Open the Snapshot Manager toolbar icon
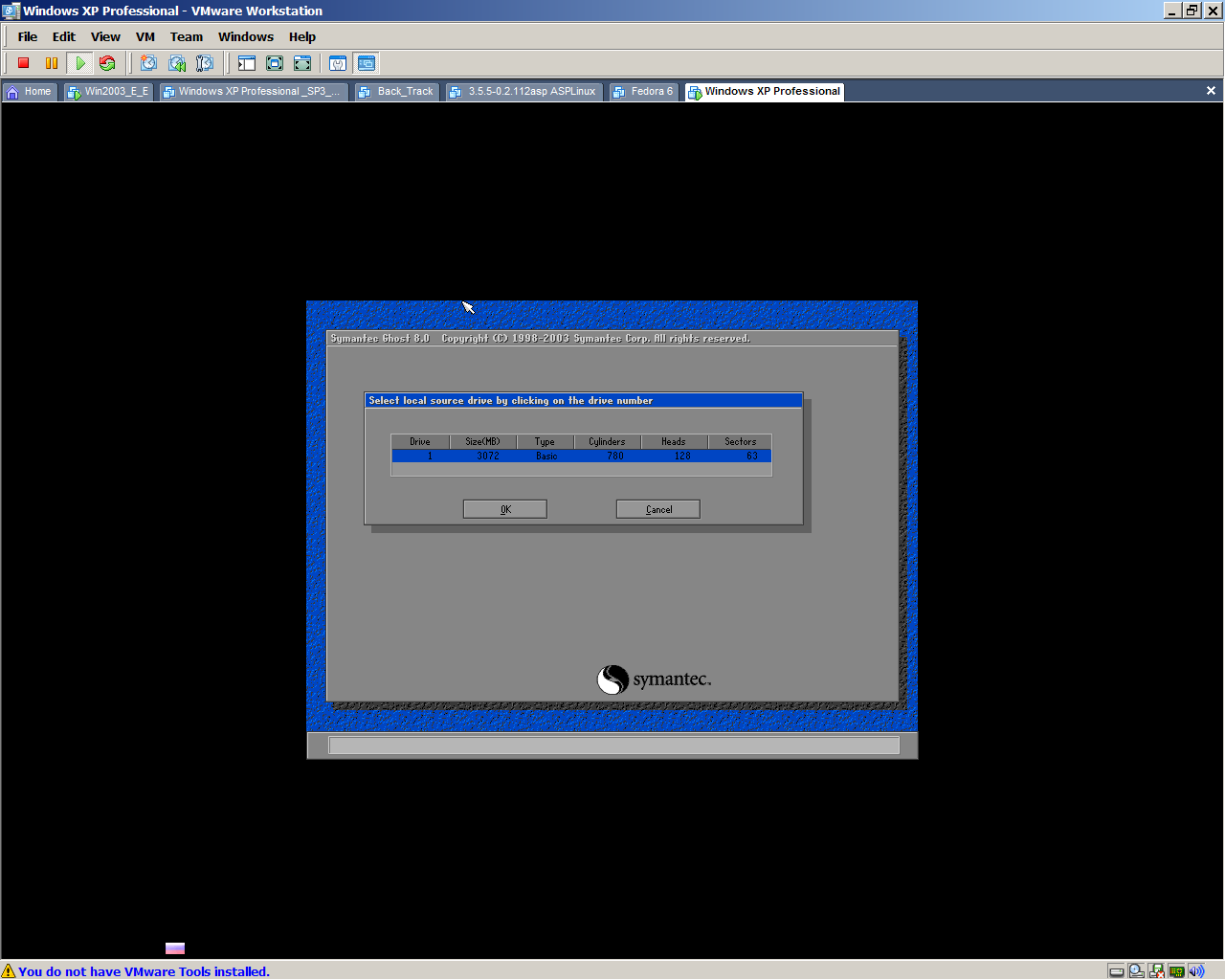 (205, 63)
